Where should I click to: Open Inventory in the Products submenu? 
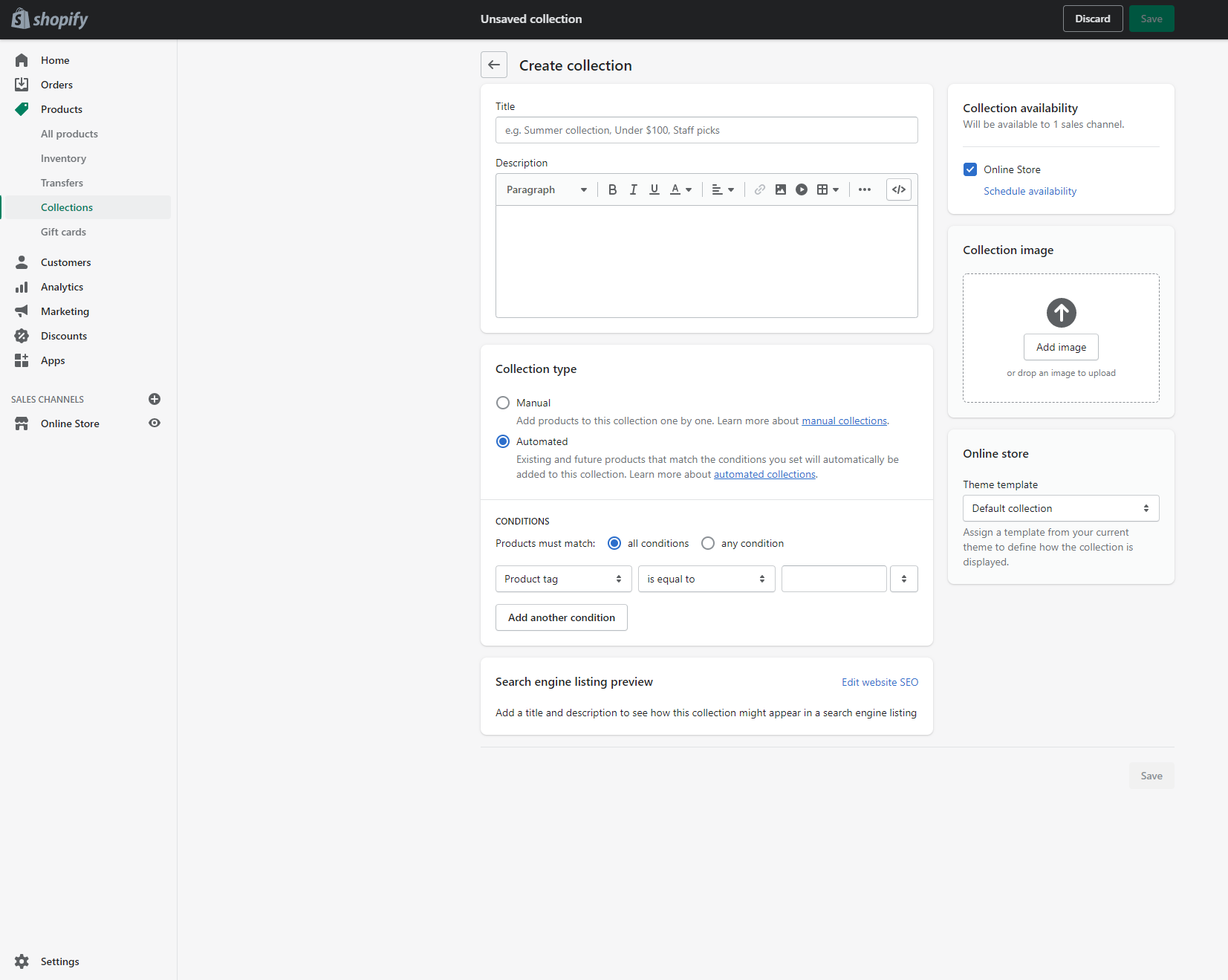tap(63, 158)
